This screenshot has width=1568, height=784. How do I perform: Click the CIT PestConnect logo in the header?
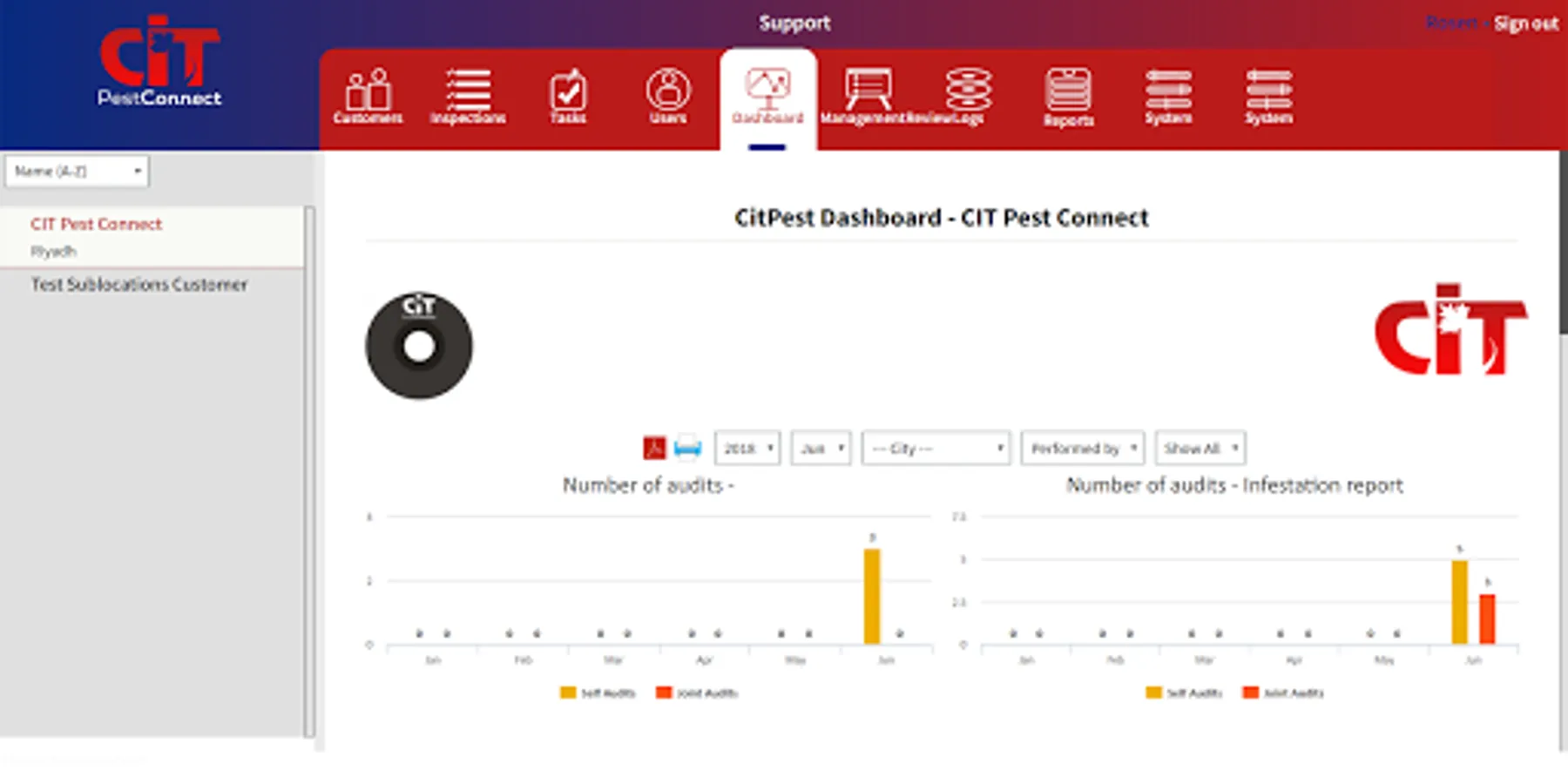[x=159, y=61]
